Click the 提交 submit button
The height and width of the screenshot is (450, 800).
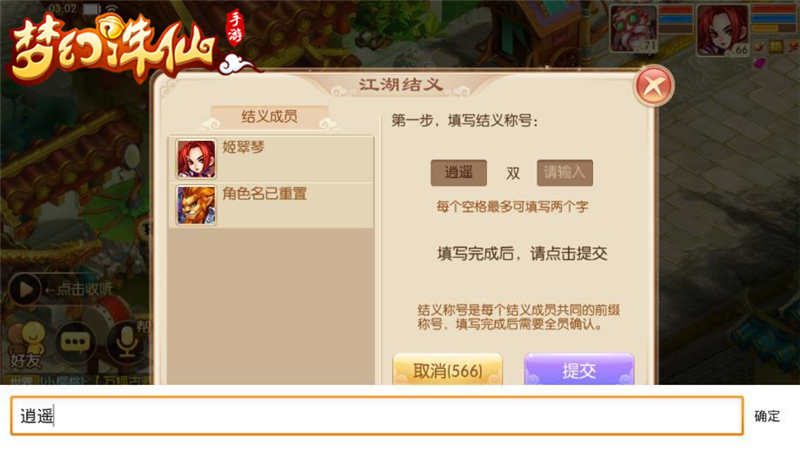[579, 369]
